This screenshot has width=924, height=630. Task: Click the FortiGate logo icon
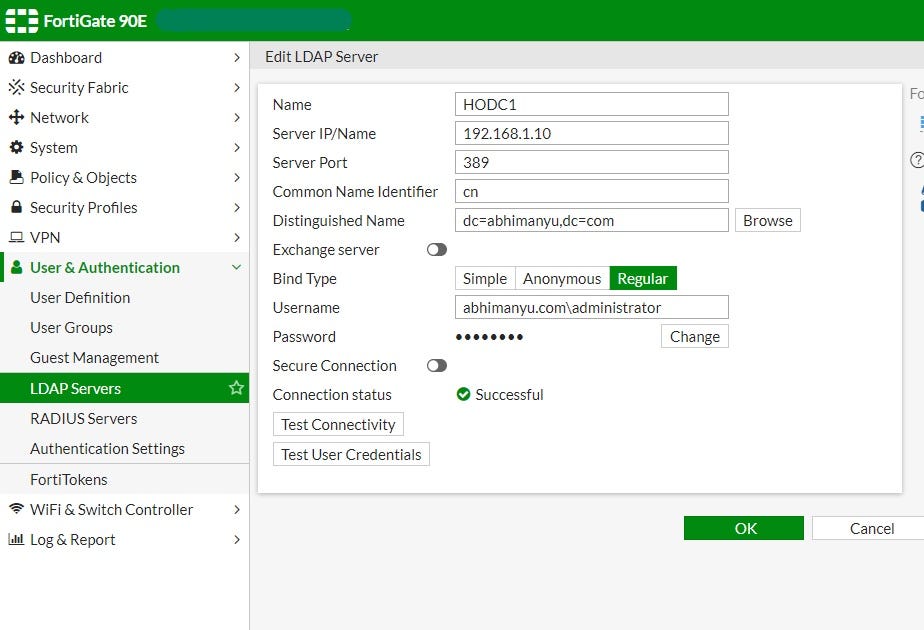22,21
